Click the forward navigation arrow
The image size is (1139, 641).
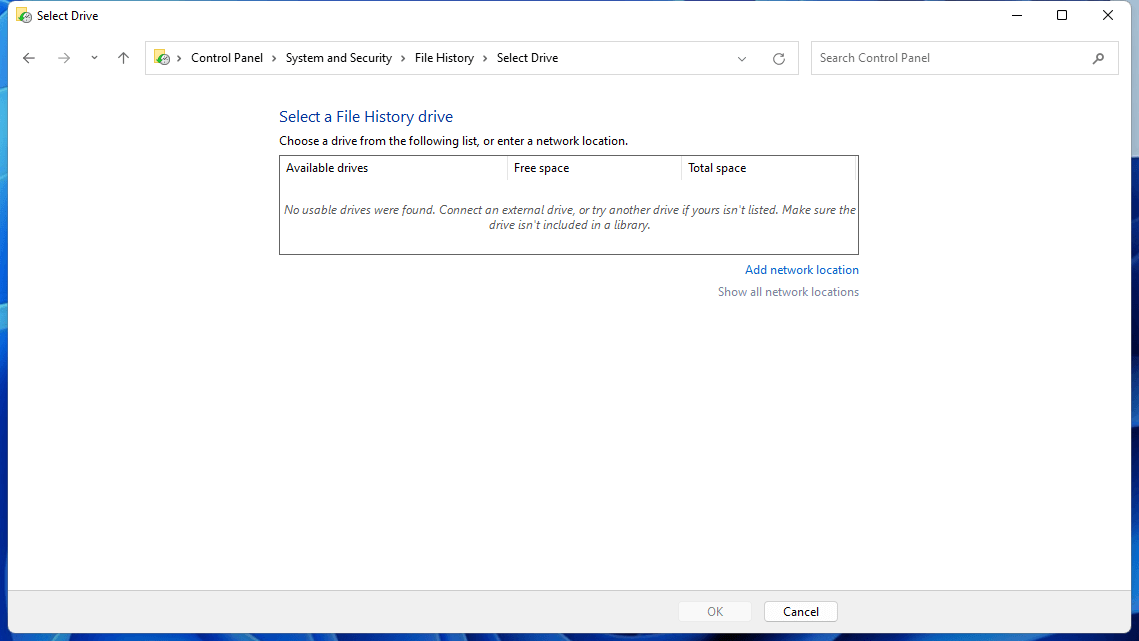point(64,58)
